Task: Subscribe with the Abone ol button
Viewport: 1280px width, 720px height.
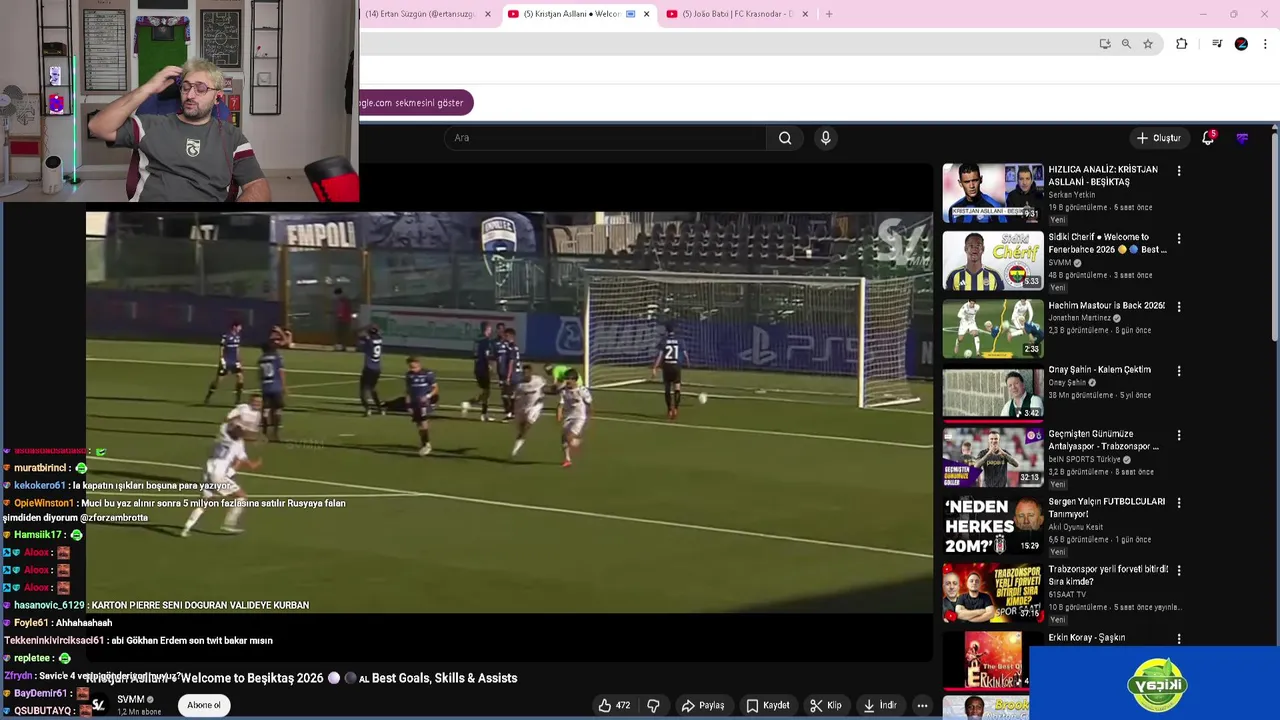Action: pos(204,705)
